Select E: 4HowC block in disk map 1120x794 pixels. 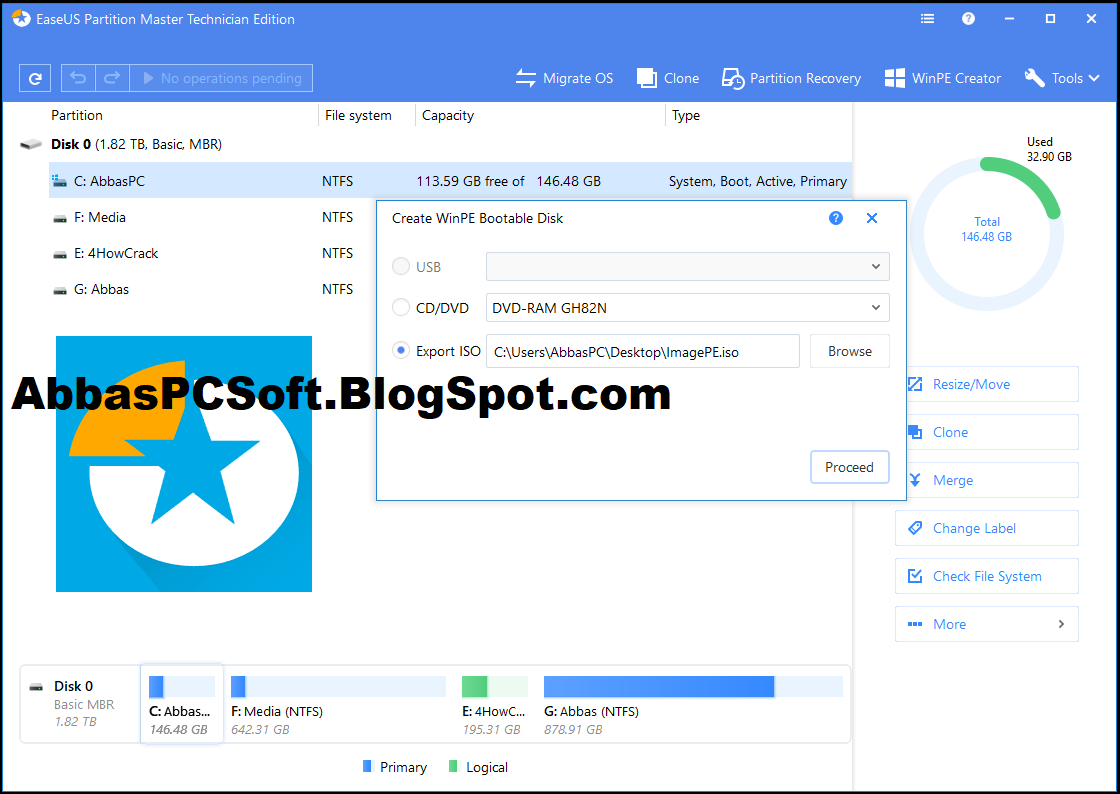(494, 704)
